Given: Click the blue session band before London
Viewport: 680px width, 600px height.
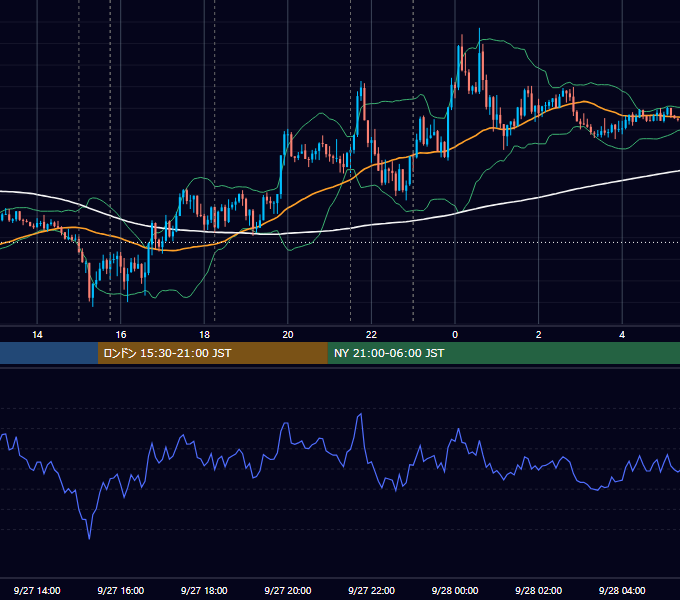Looking at the screenshot, I should tap(49, 353).
